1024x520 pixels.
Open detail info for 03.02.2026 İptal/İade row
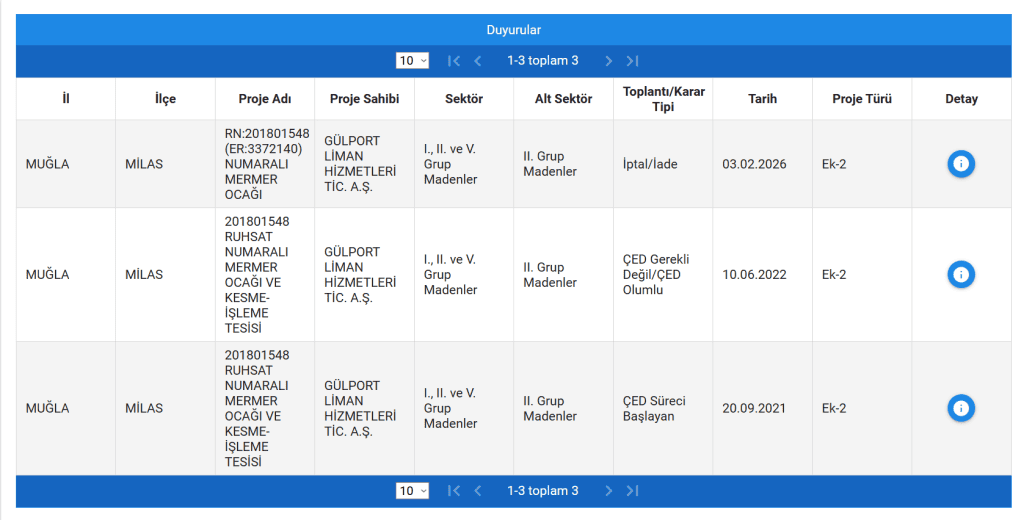pyautogui.click(x=961, y=164)
